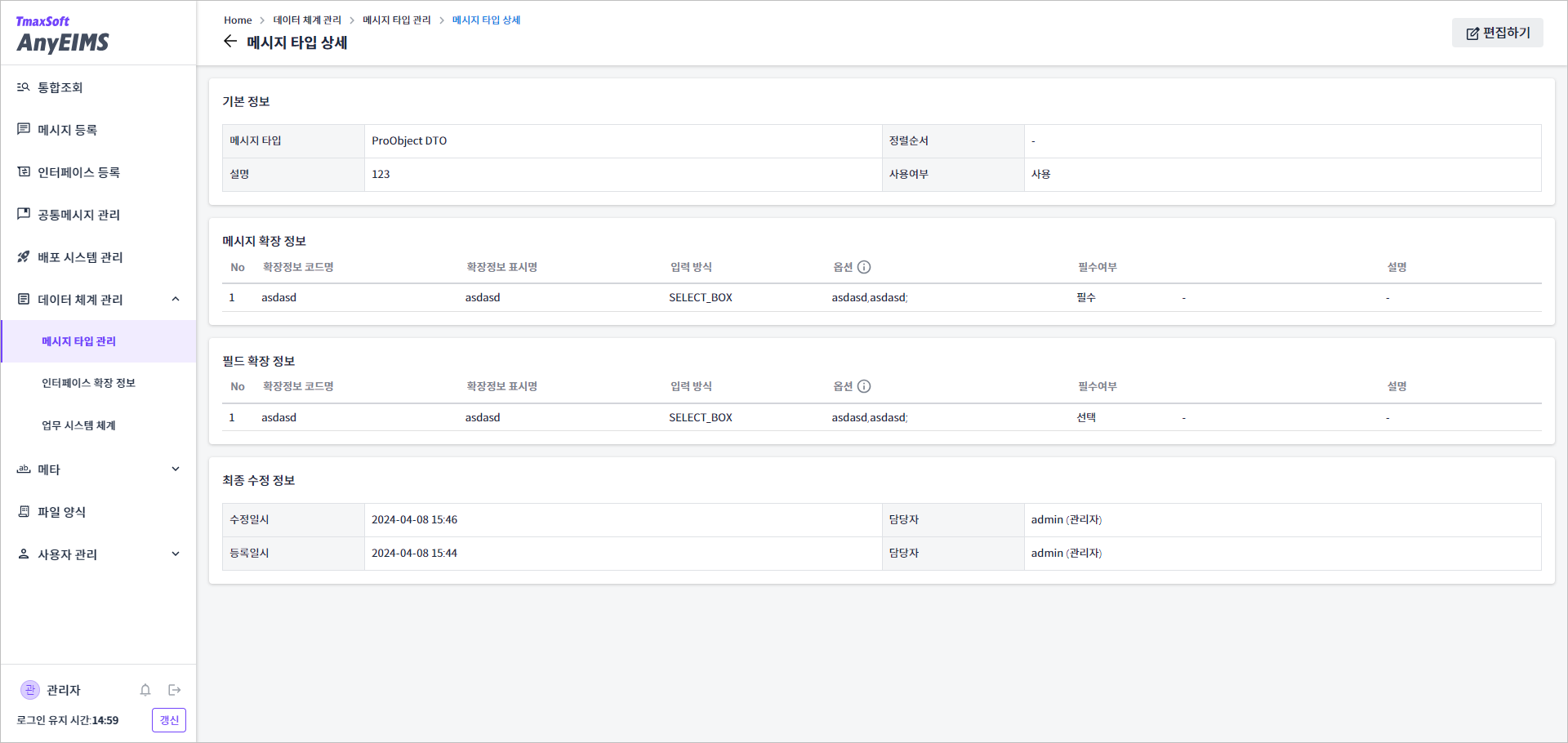This screenshot has height=743, width=1568.
Task: Click the 사용여부 value 사용
Action: tap(1040, 174)
